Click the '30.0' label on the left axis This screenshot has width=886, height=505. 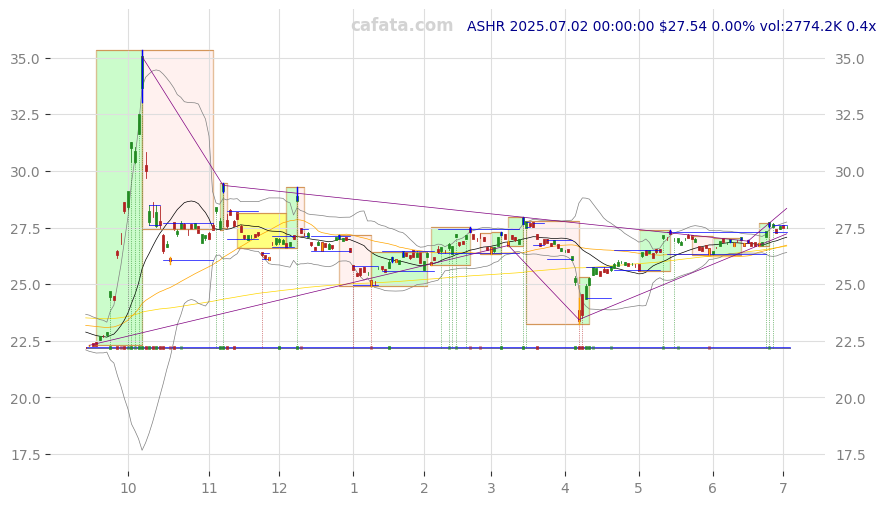24,172
